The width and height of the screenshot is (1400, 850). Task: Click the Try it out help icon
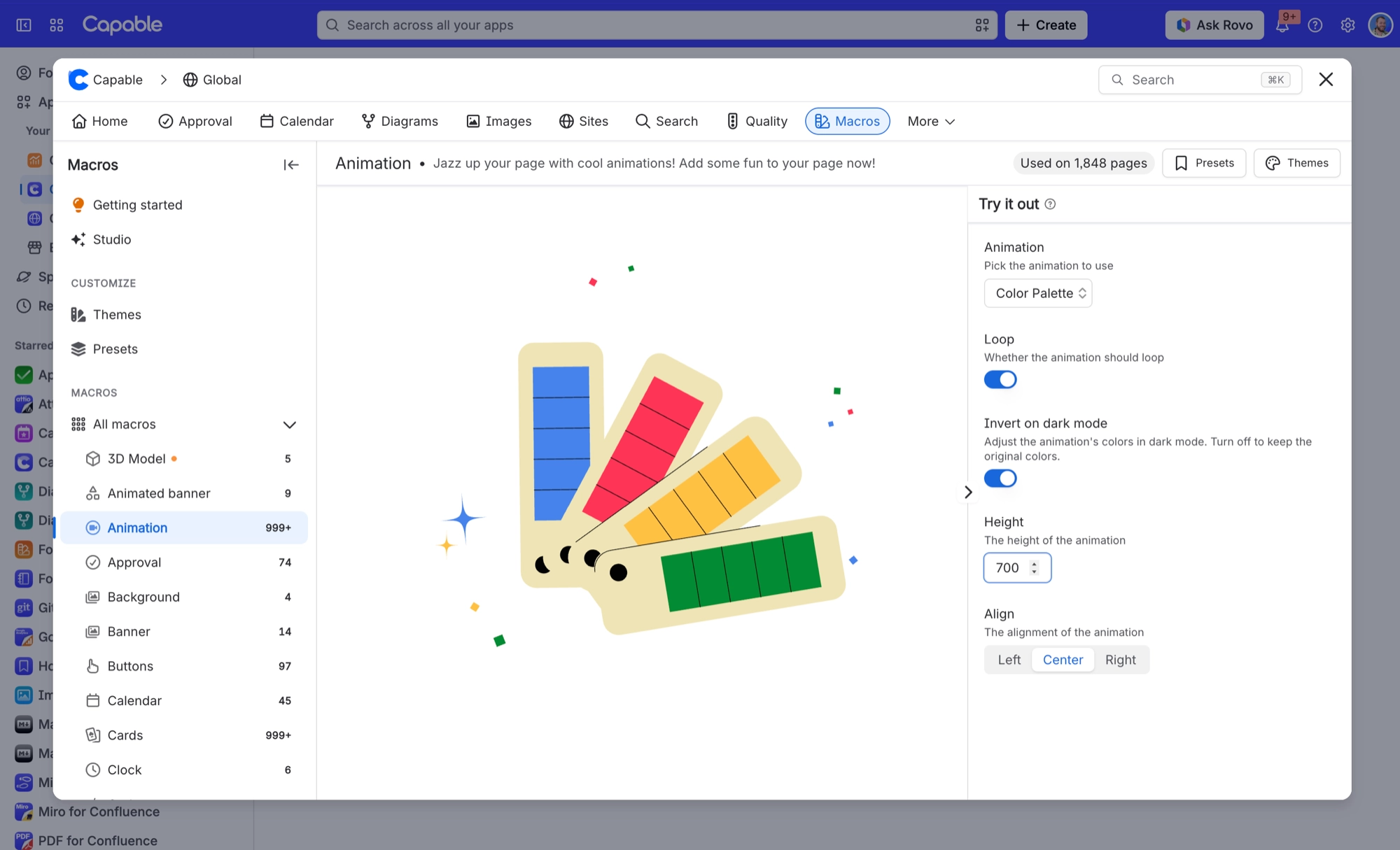tap(1050, 204)
